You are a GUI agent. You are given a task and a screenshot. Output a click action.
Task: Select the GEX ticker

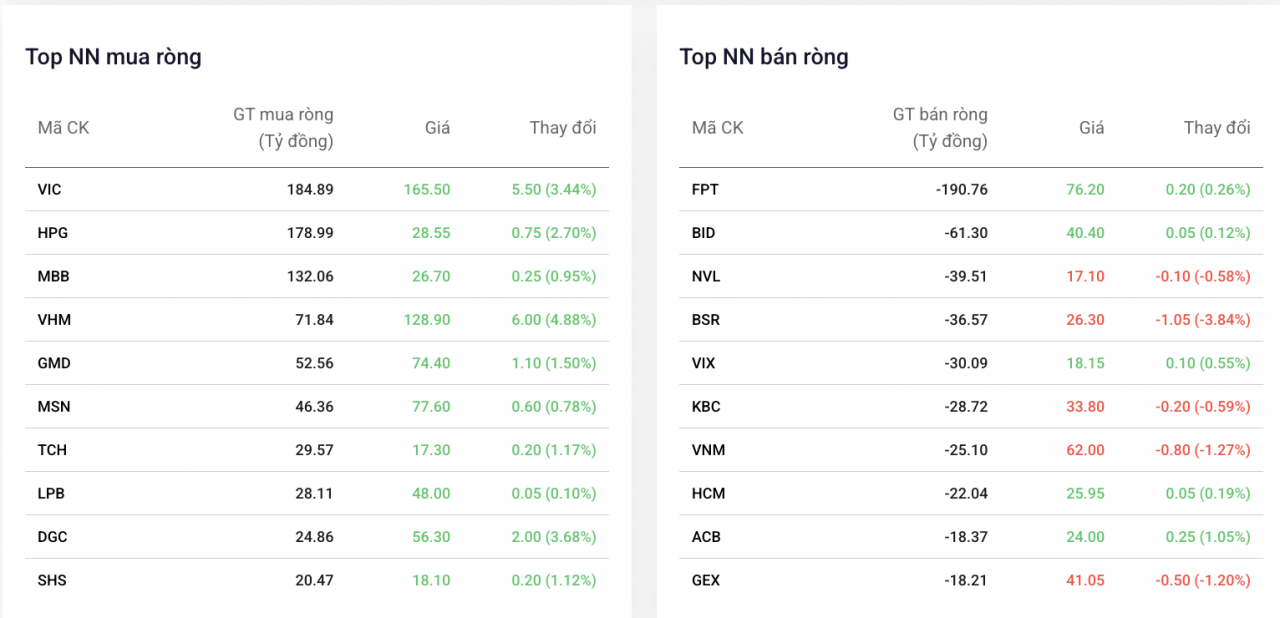tap(706, 580)
